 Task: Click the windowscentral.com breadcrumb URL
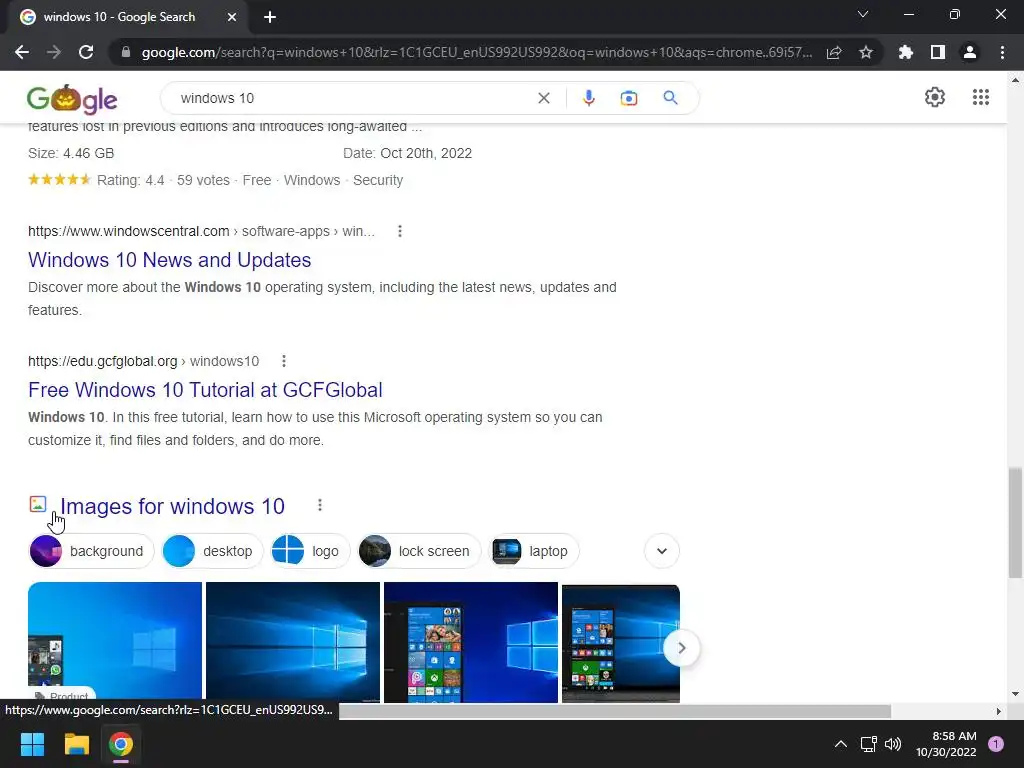[201, 231]
